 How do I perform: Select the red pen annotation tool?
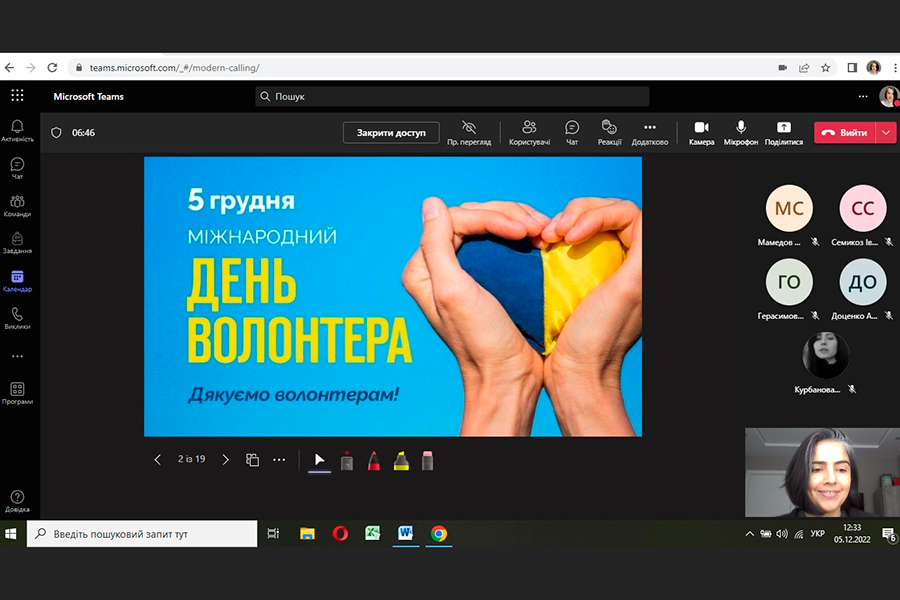[x=374, y=461]
